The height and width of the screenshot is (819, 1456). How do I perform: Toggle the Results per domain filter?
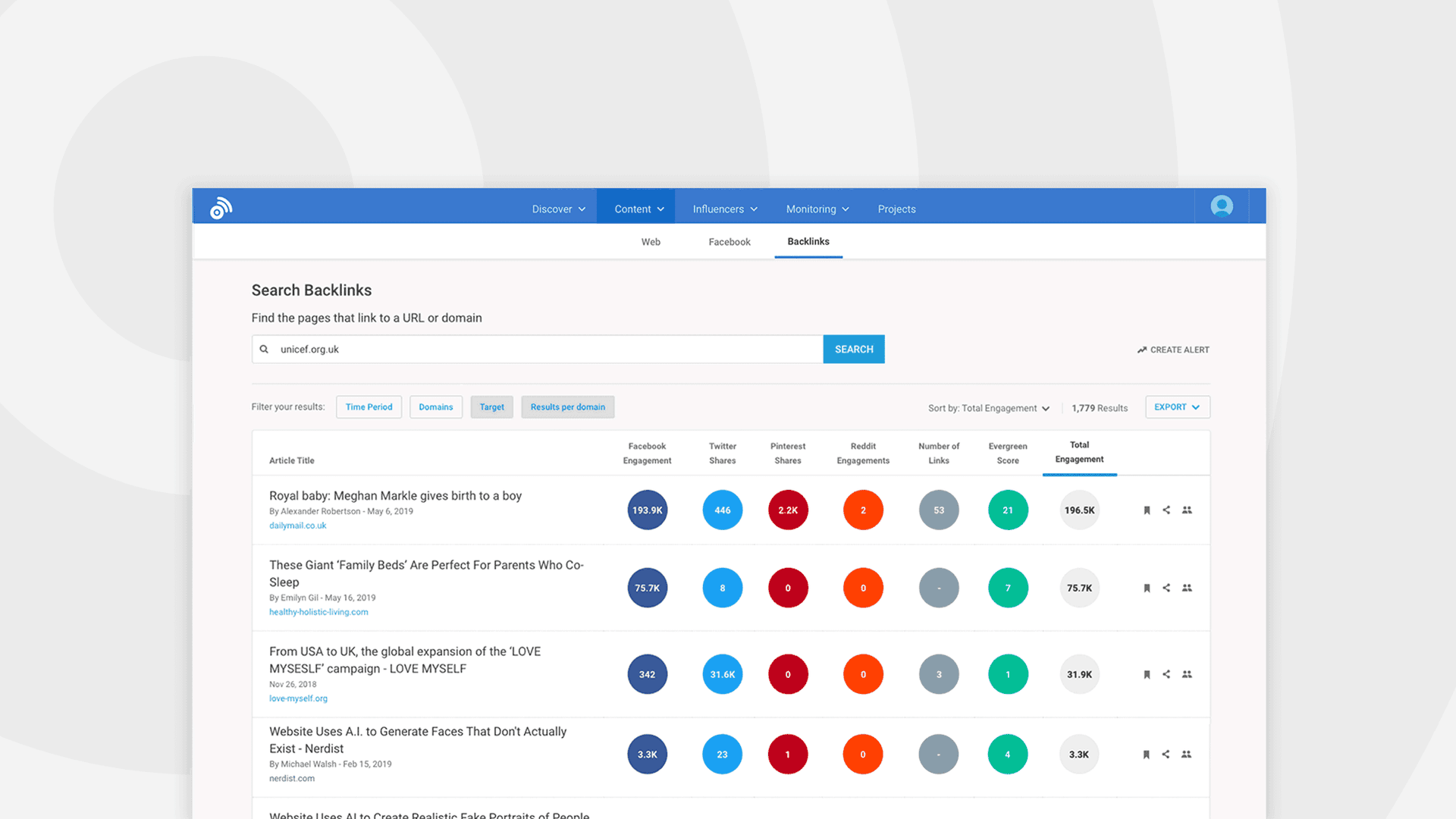[567, 407]
